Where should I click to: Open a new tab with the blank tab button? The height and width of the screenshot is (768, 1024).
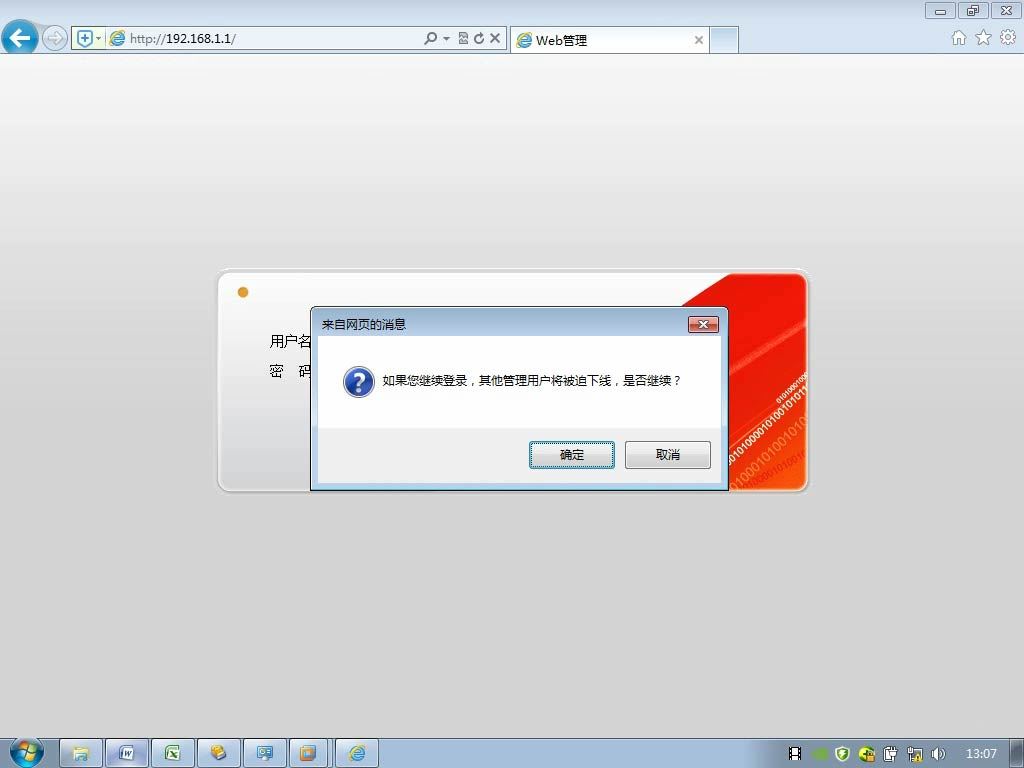click(x=724, y=40)
